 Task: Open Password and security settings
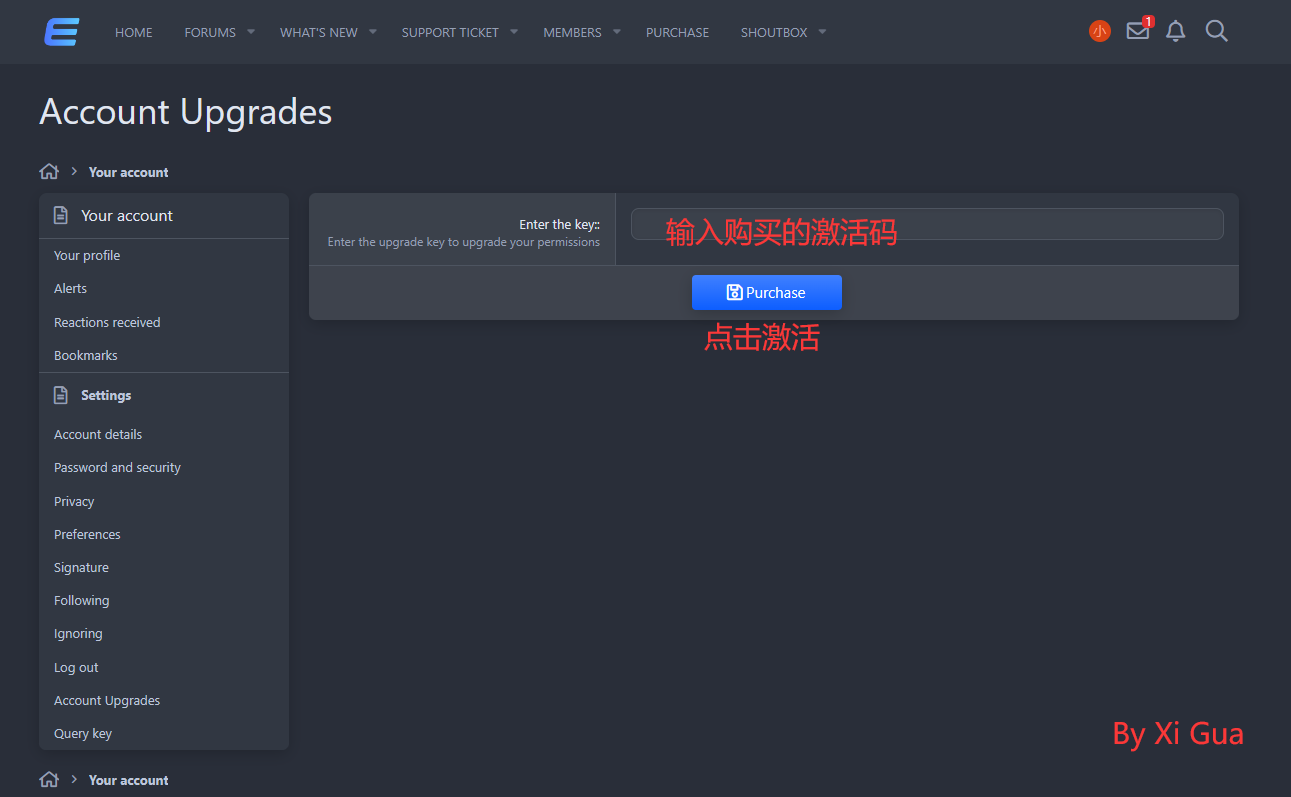(117, 468)
